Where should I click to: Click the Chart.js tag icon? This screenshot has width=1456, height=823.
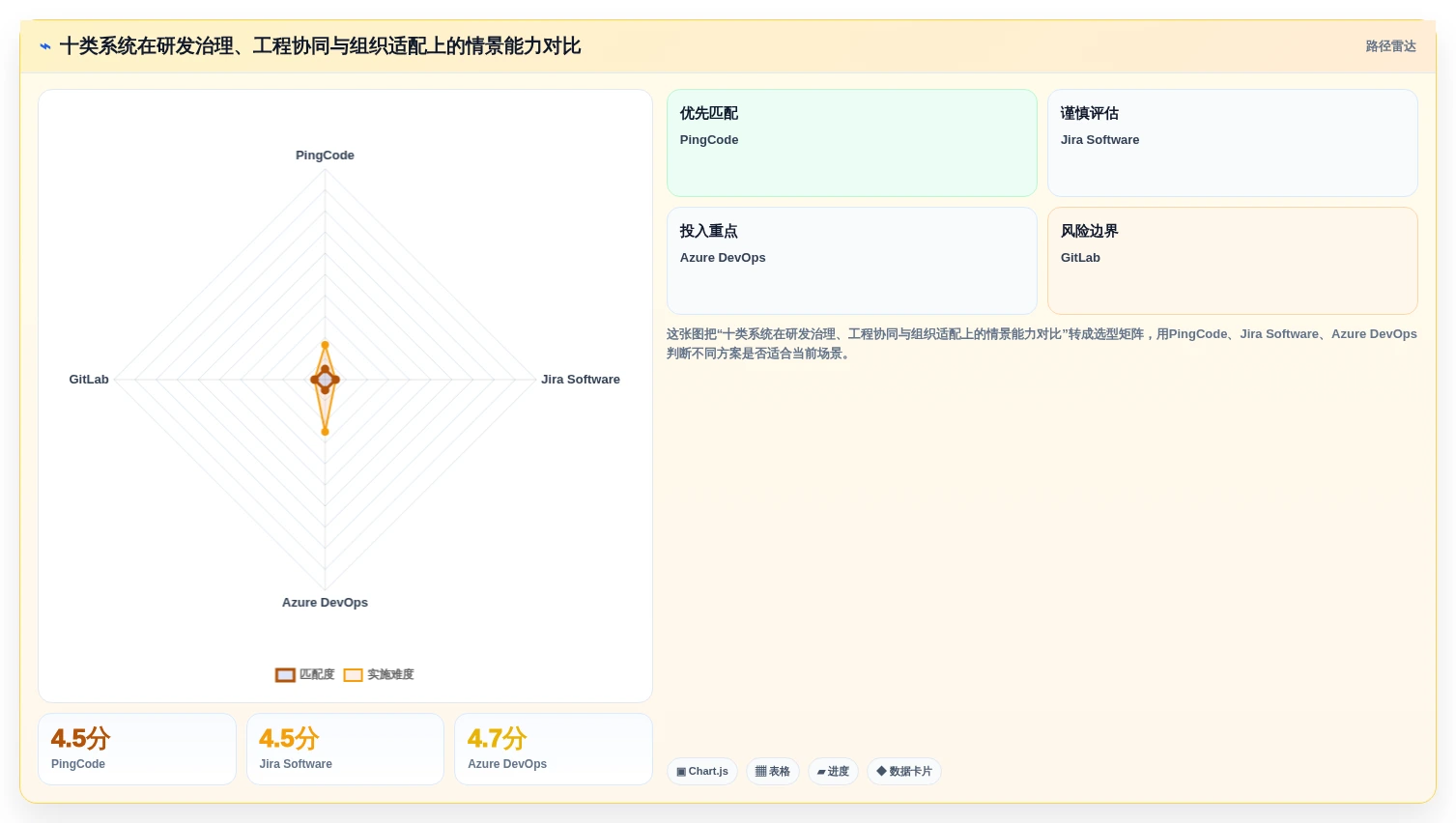coord(681,772)
